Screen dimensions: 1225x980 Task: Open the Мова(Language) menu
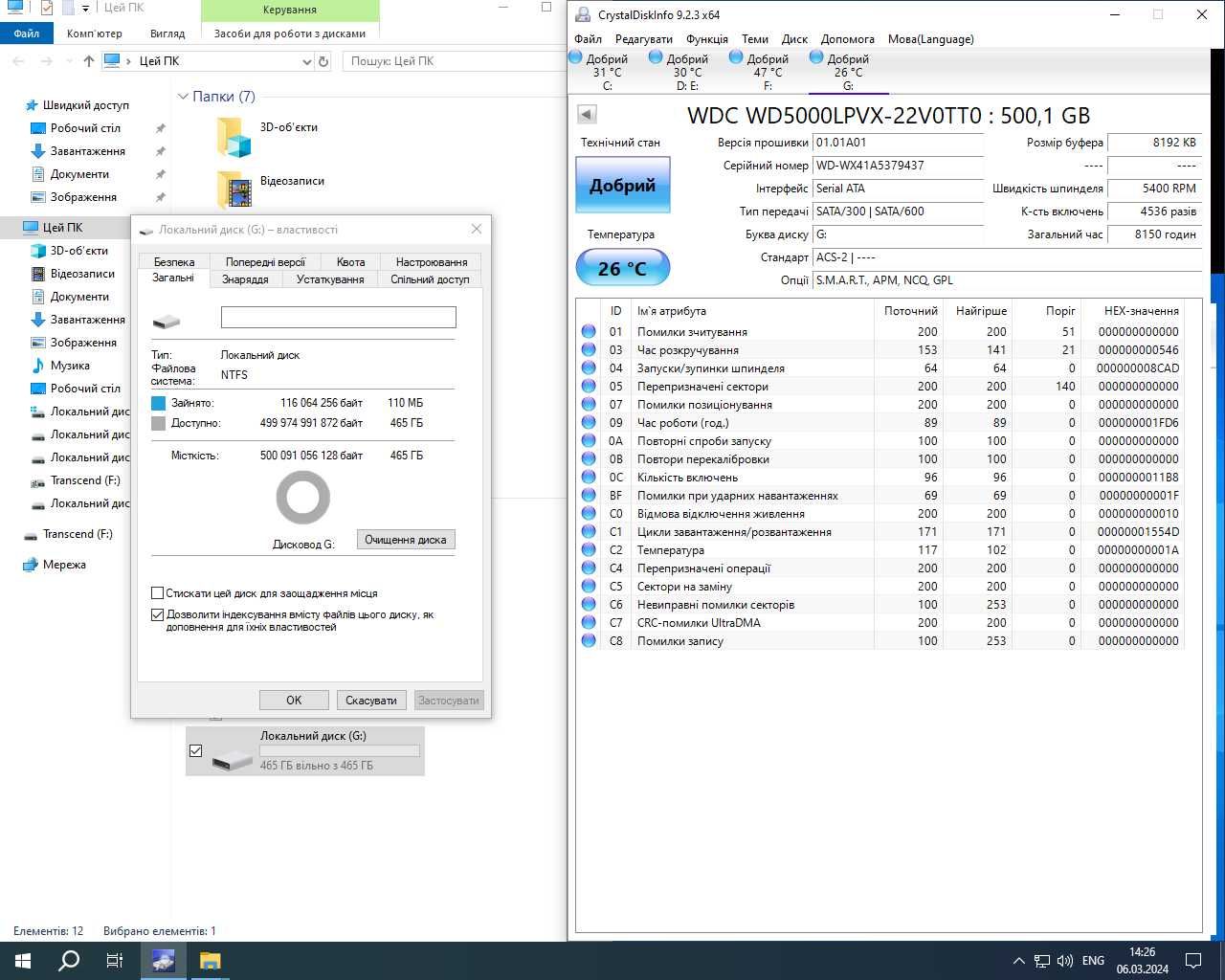(930, 39)
